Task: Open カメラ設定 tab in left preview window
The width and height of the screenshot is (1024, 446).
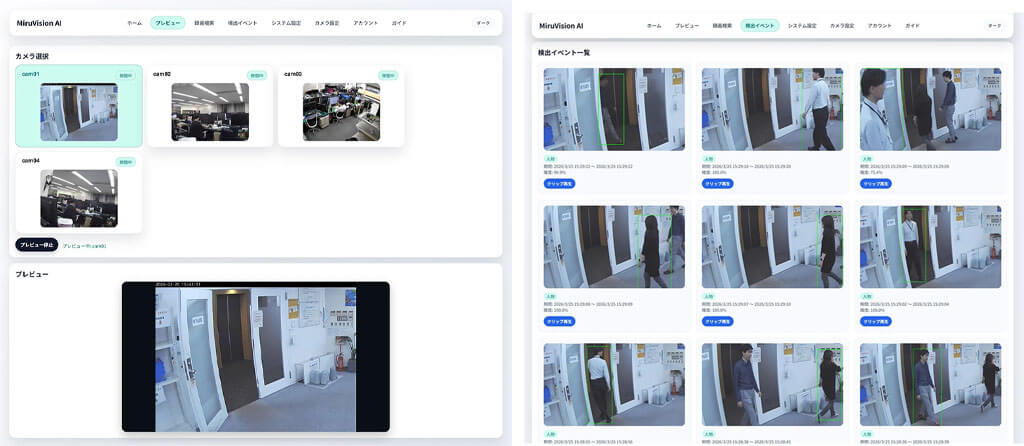Action: coord(327,23)
